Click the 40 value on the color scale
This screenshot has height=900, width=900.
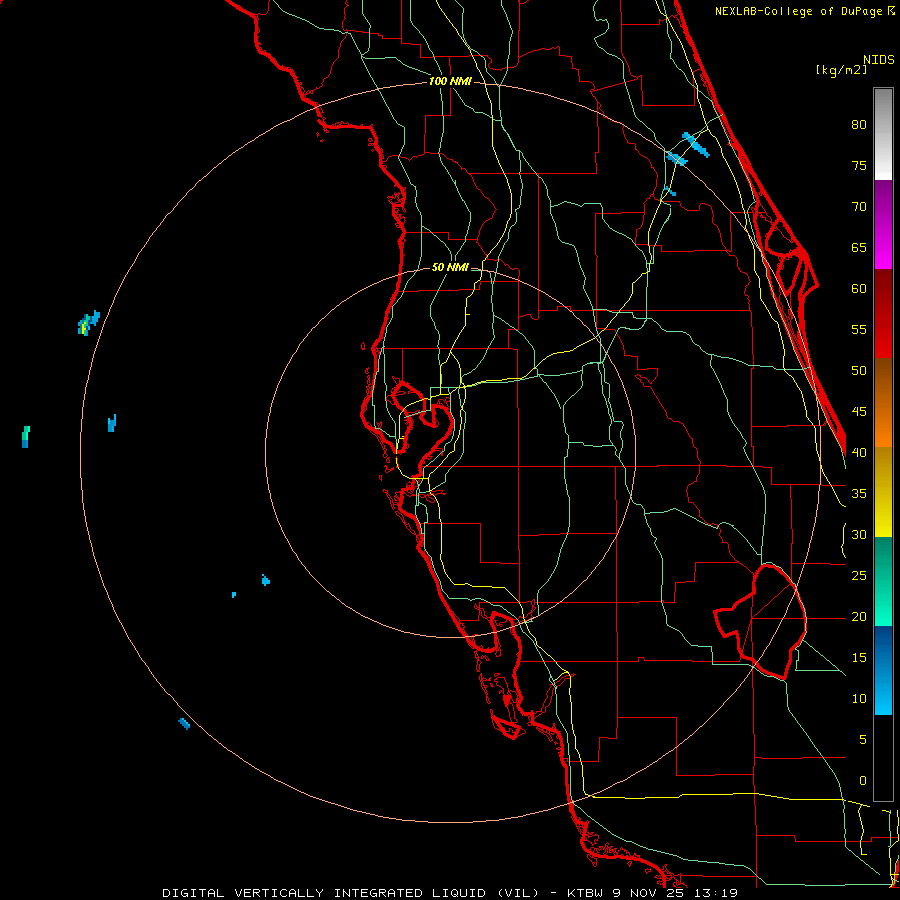[x=859, y=453]
